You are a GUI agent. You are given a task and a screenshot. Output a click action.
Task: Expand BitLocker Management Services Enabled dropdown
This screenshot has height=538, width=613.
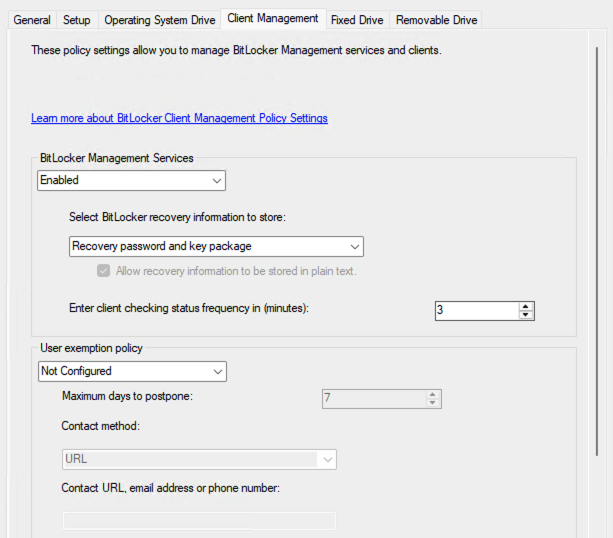click(131, 180)
